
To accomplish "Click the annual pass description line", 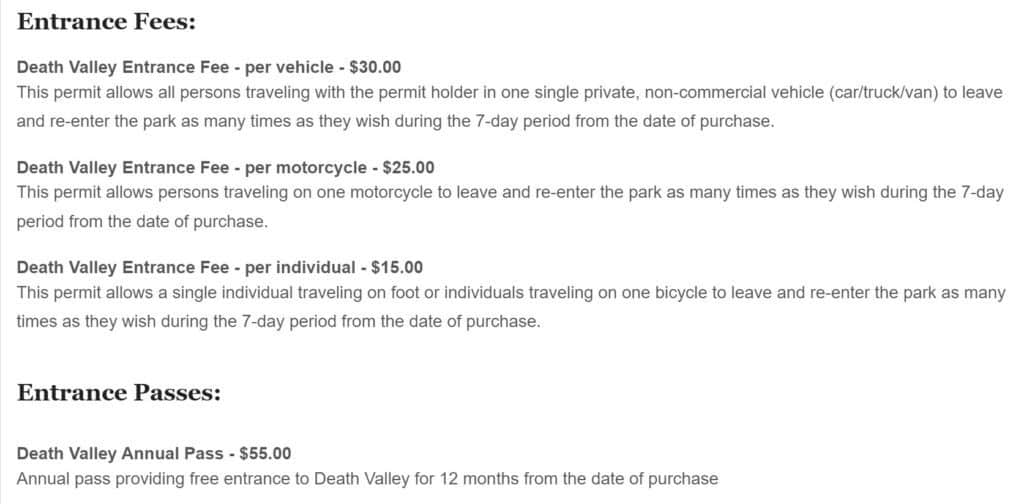I will click(x=367, y=479).
